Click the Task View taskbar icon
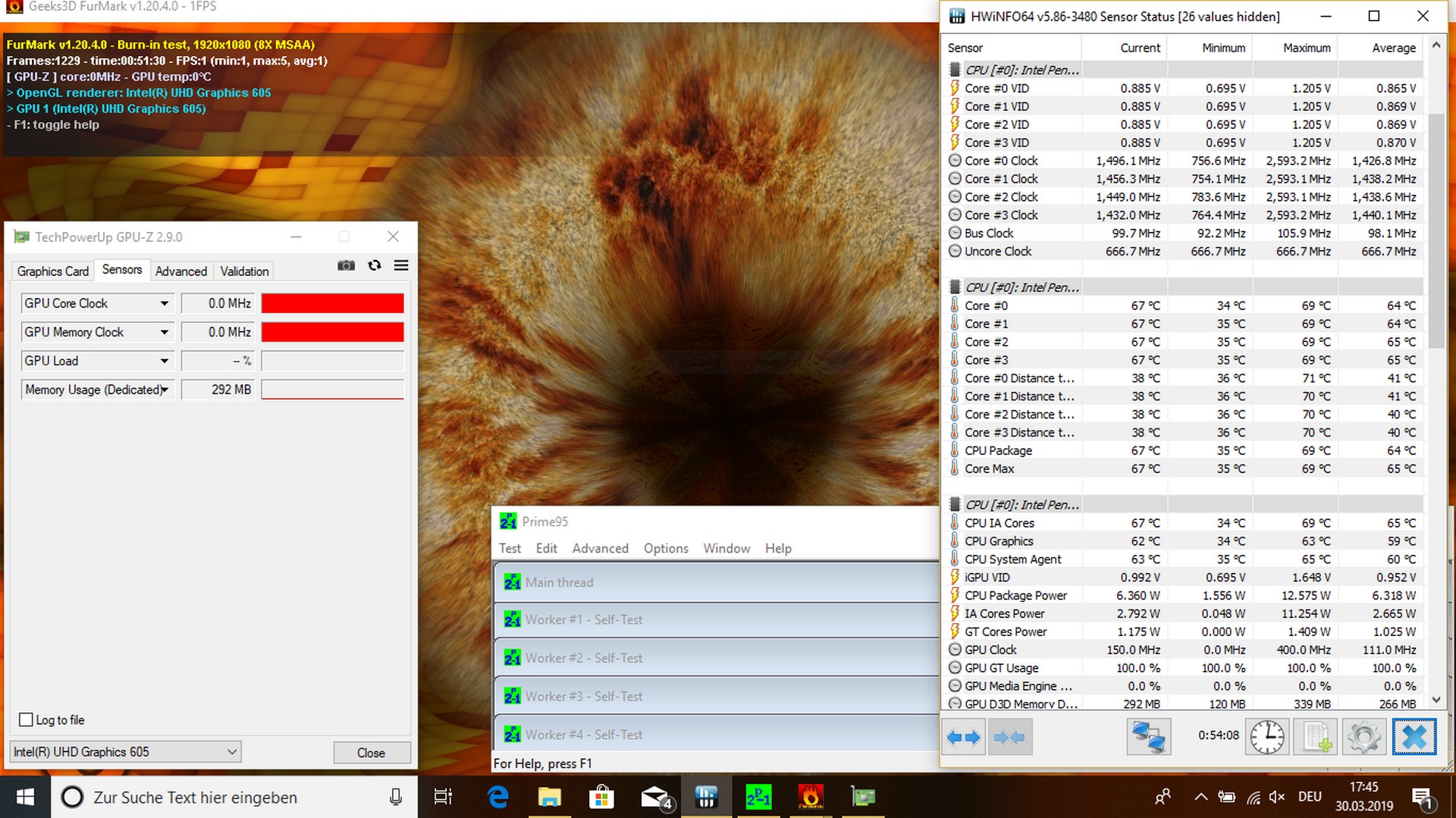Image resolution: width=1456 pixels, height=818 pixels. 443,797
